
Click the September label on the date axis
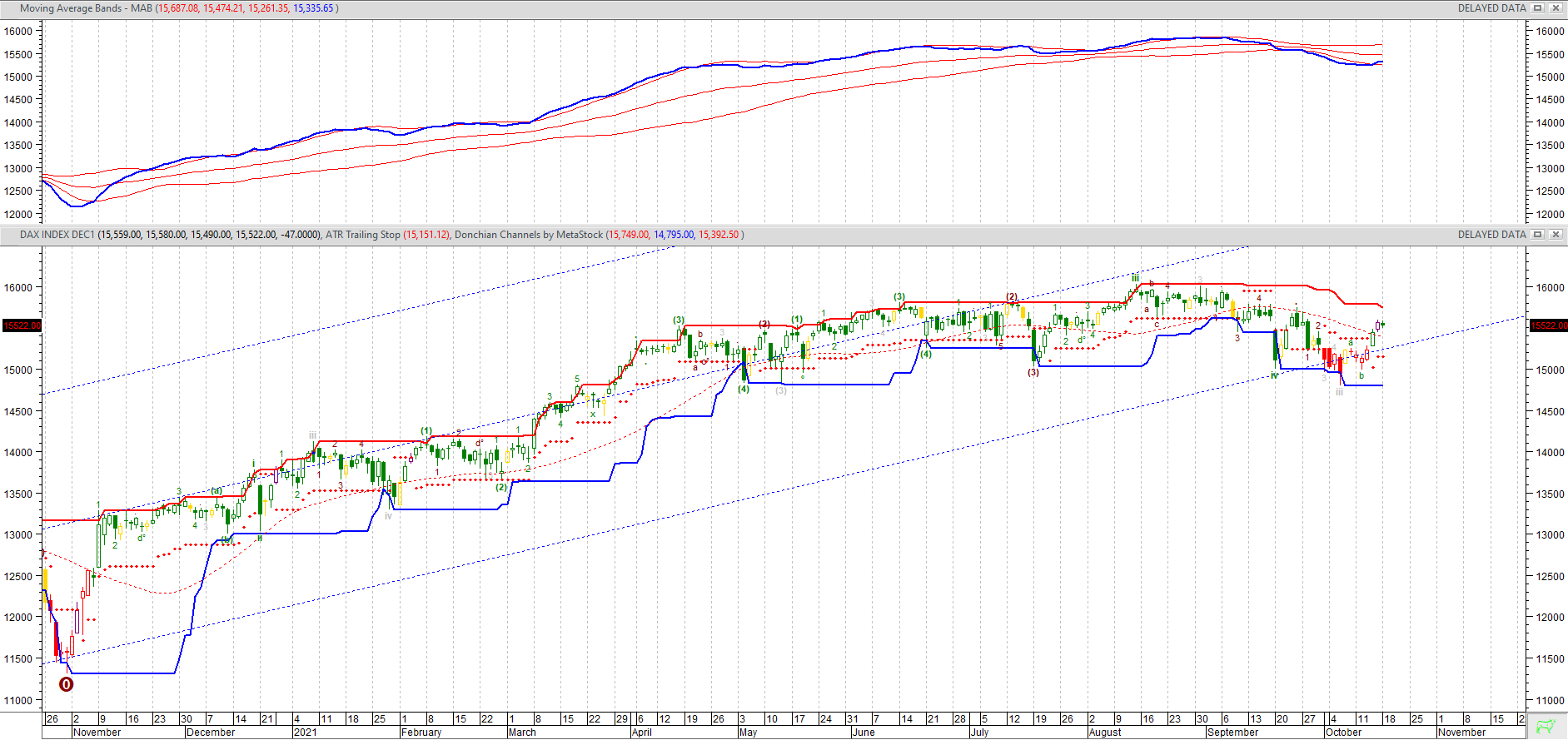[x=1232, y=733]
